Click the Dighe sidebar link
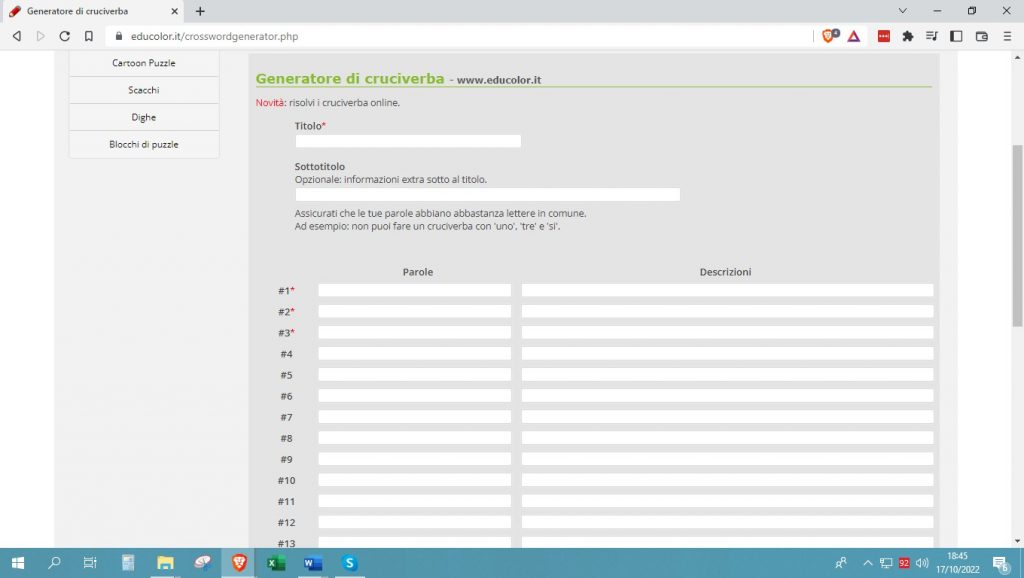Image resolution: width=1024 pixels, height=578 pixels. point(144,117)
